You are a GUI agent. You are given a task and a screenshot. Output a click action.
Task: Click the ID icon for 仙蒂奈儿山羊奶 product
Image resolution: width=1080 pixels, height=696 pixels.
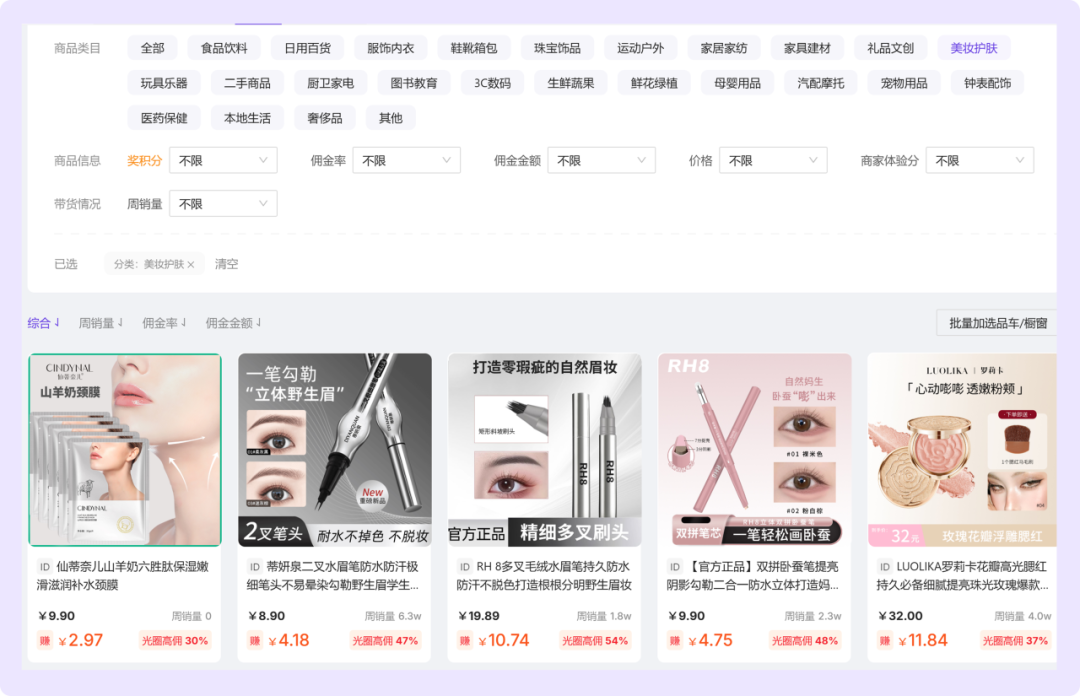(45, 566)
